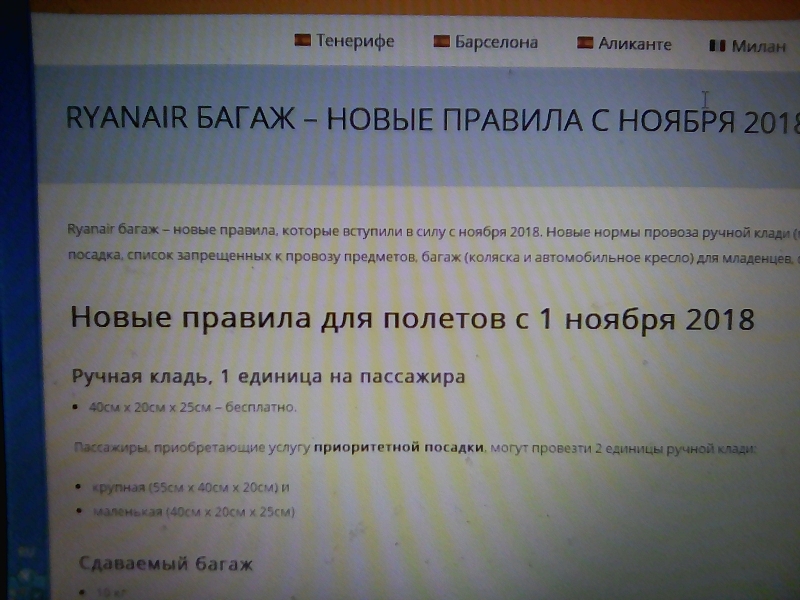Open the Аликанте menu link

click(x=635, y=44)
